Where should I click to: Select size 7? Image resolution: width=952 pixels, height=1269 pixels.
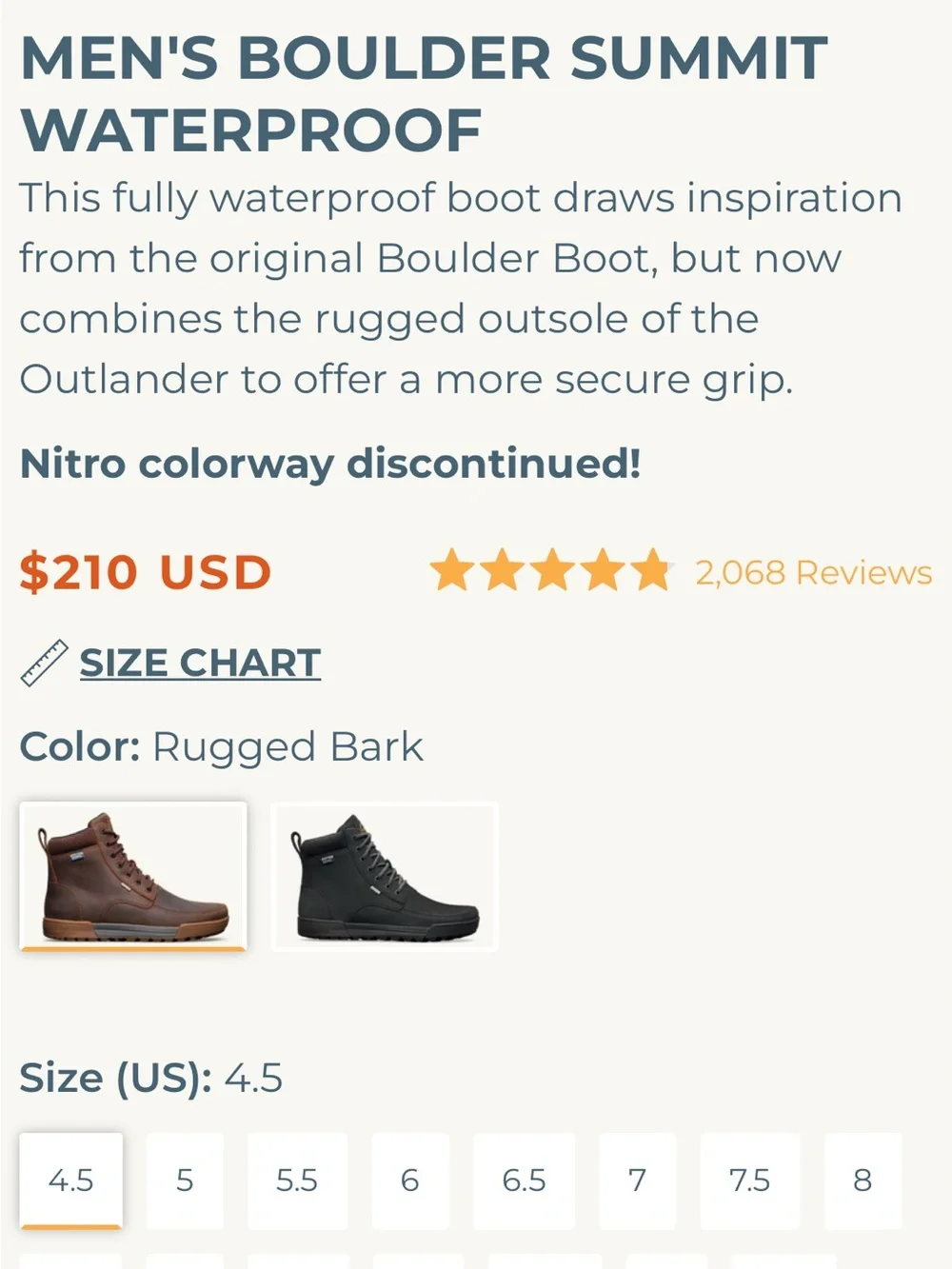[x=637, y=1180]
